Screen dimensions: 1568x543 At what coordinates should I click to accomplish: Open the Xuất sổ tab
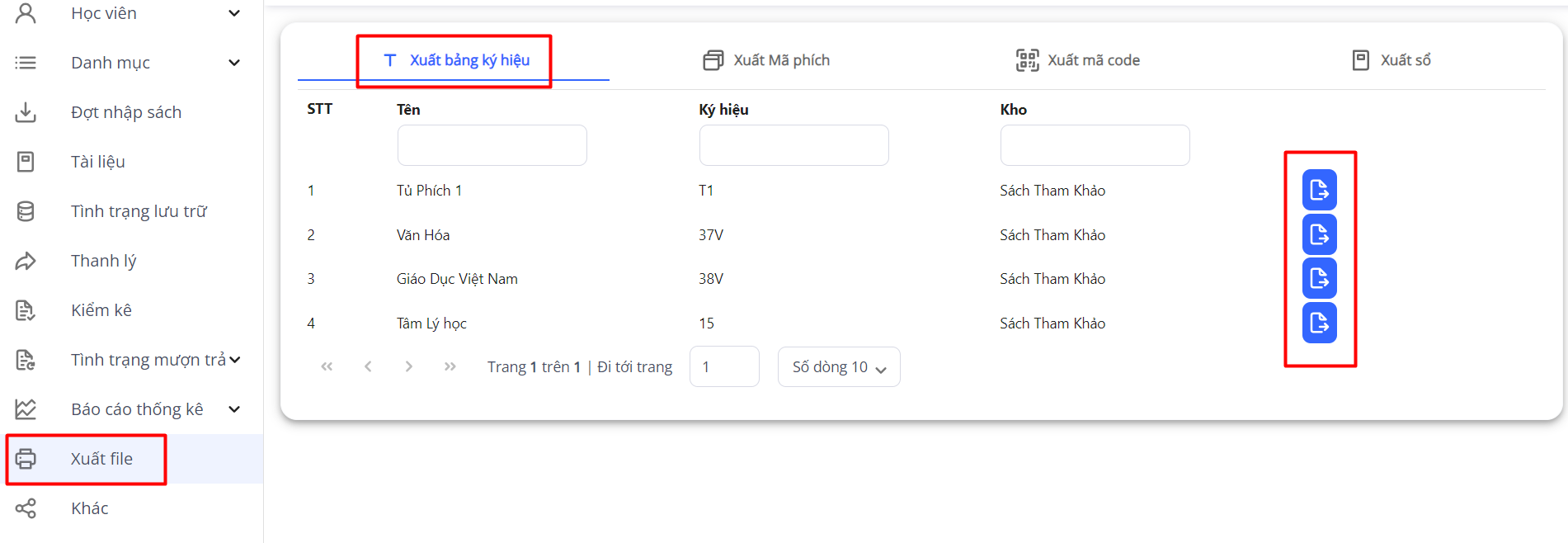point(1391,60)
